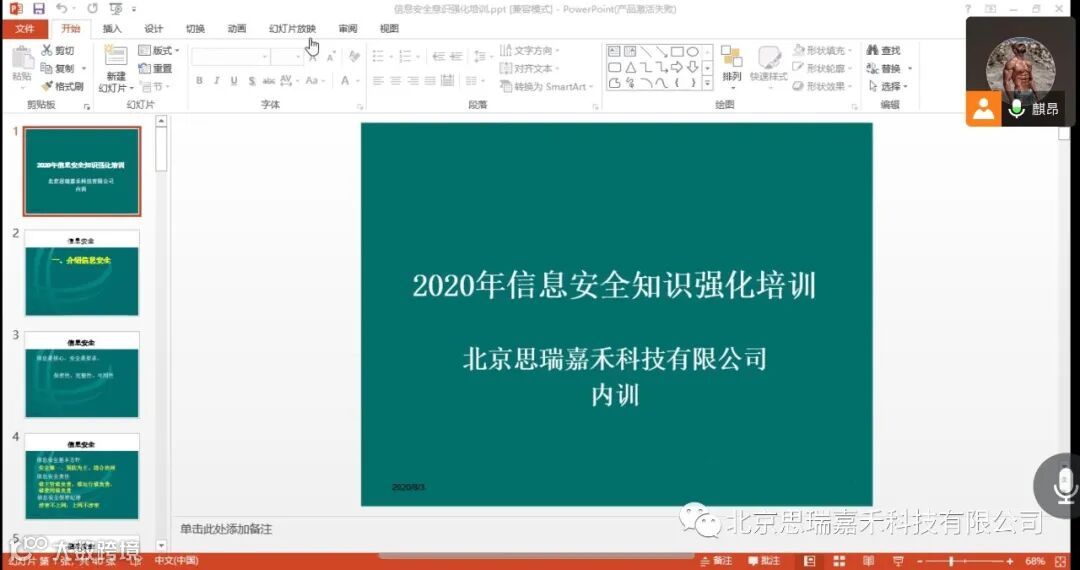Viewport: 1080px width, 570px height.
Task: Toggle the green microphone next to 麒昂
Action: point(1017,109)
